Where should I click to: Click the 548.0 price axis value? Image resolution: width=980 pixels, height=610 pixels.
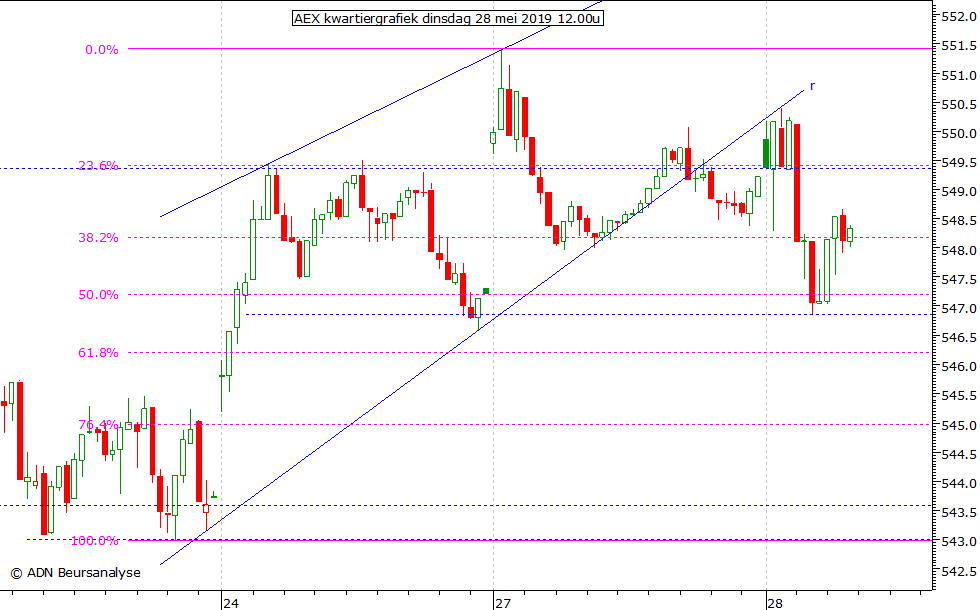point(958,250)
